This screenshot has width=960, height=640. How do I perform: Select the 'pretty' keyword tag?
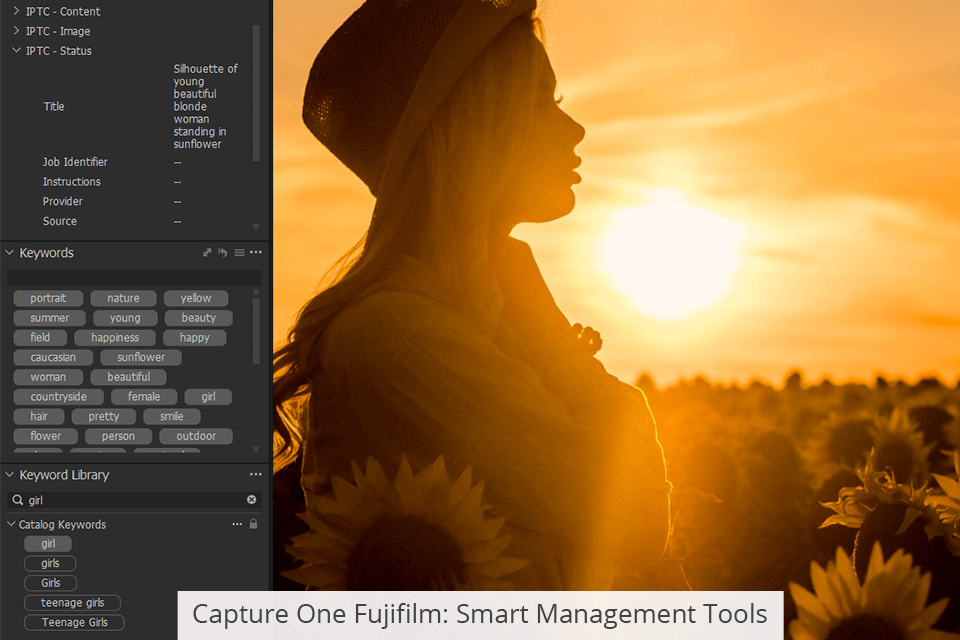tap(104, 416)
